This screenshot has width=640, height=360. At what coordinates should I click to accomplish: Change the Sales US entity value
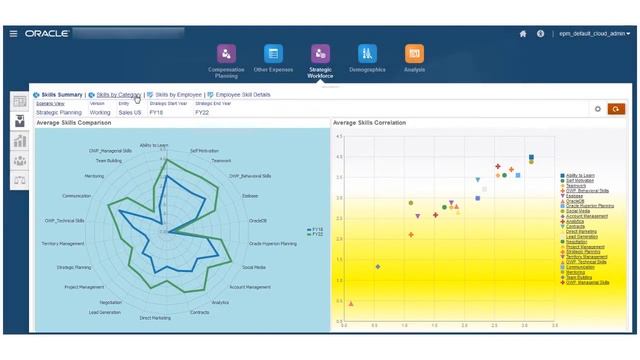point(130,112)
